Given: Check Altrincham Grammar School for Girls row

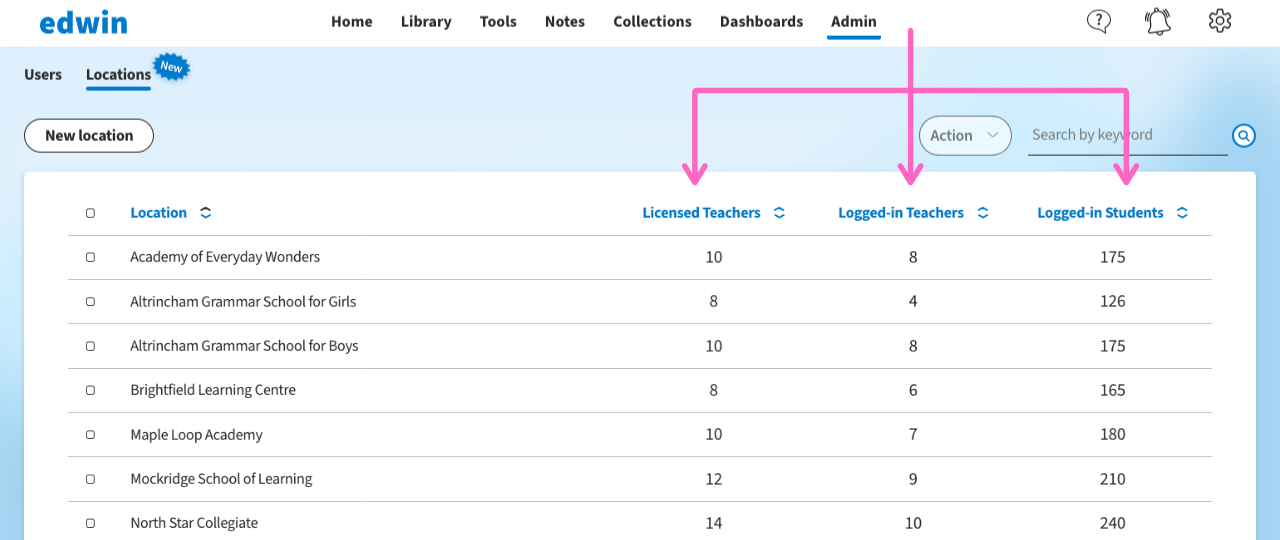Looking at the screenshot, I should pos(90,301).
